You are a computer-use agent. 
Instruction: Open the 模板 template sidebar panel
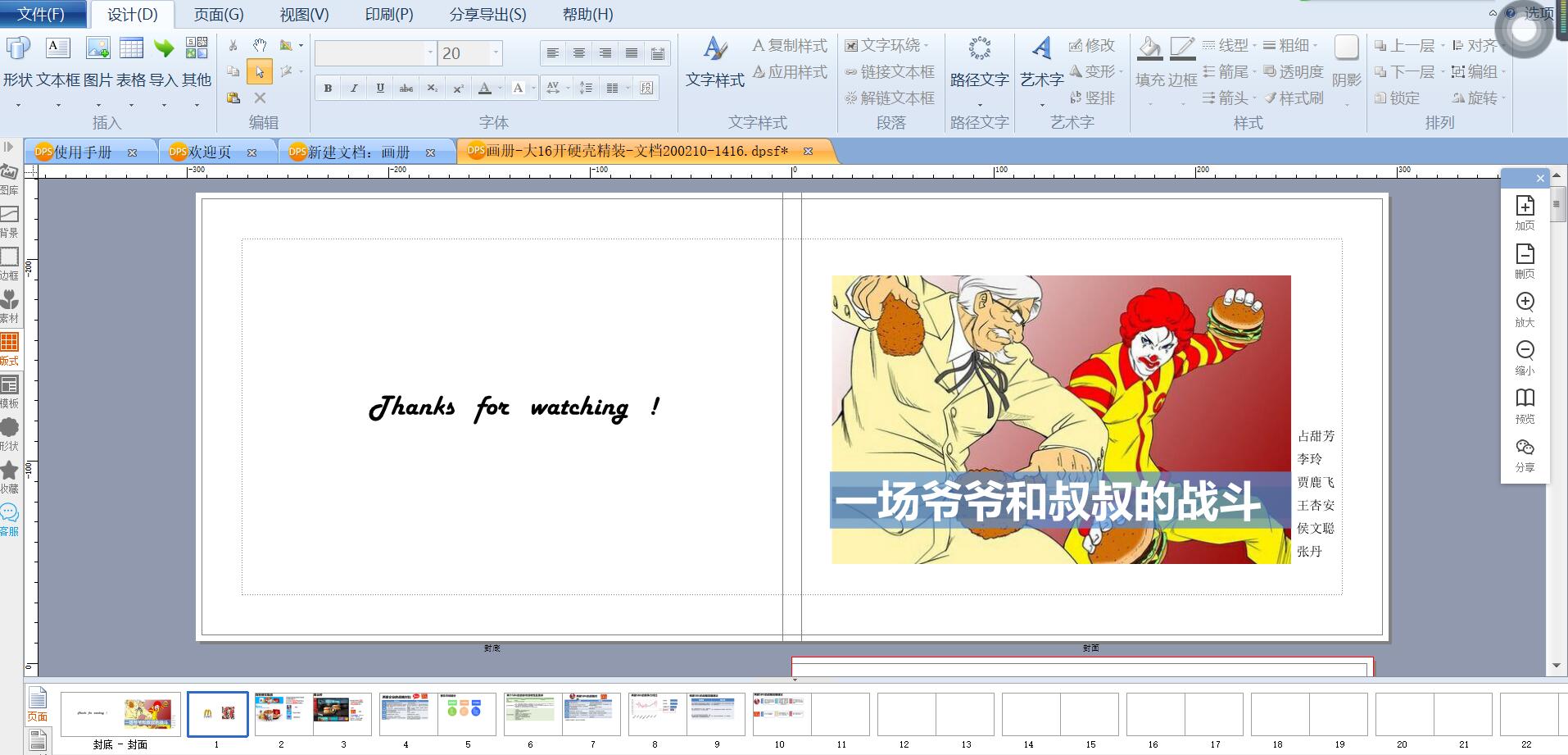10,391
